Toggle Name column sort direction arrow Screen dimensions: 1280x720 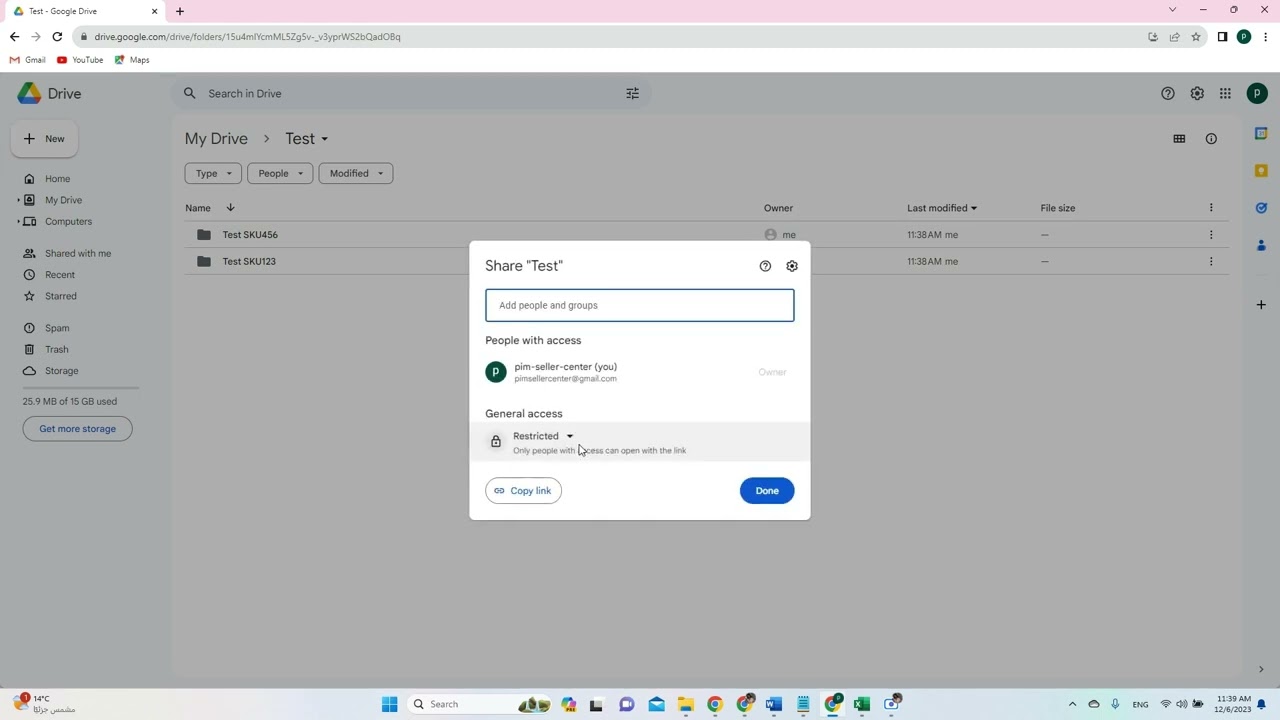pos(230,208)
